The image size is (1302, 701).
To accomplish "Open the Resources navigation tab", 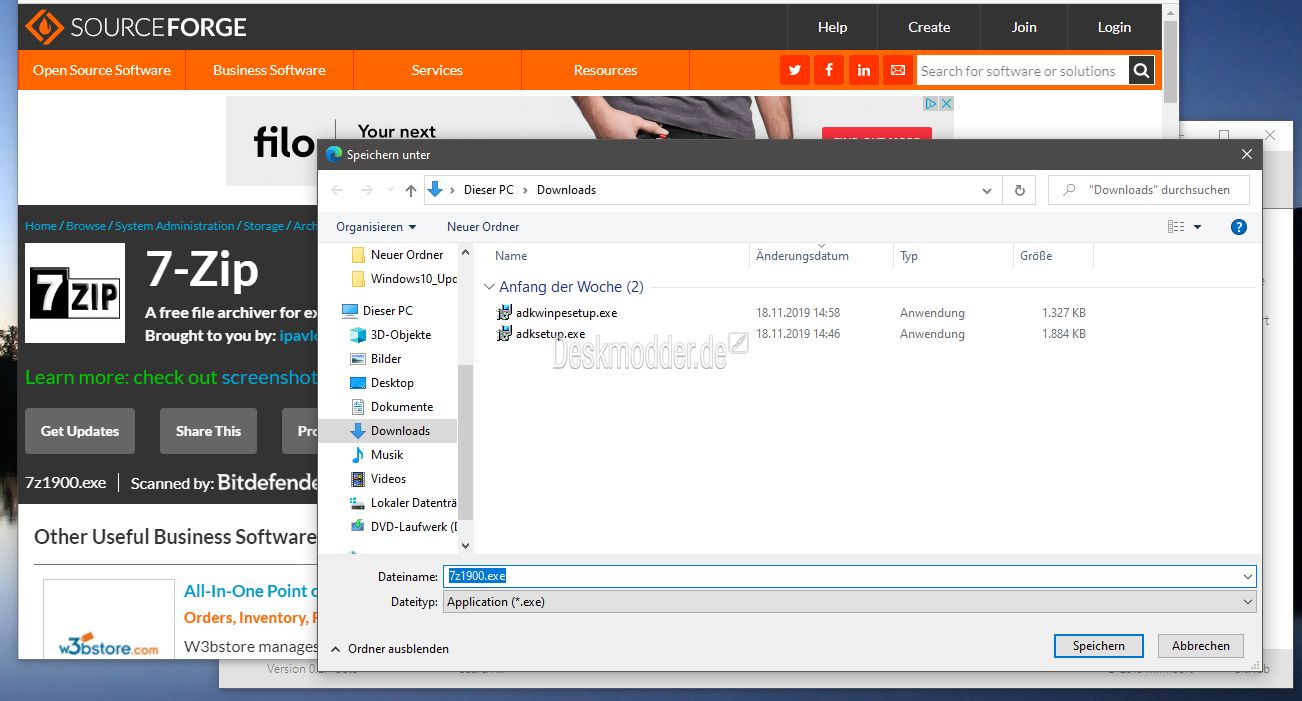I will pyautogui.click(x=605, y=71).
